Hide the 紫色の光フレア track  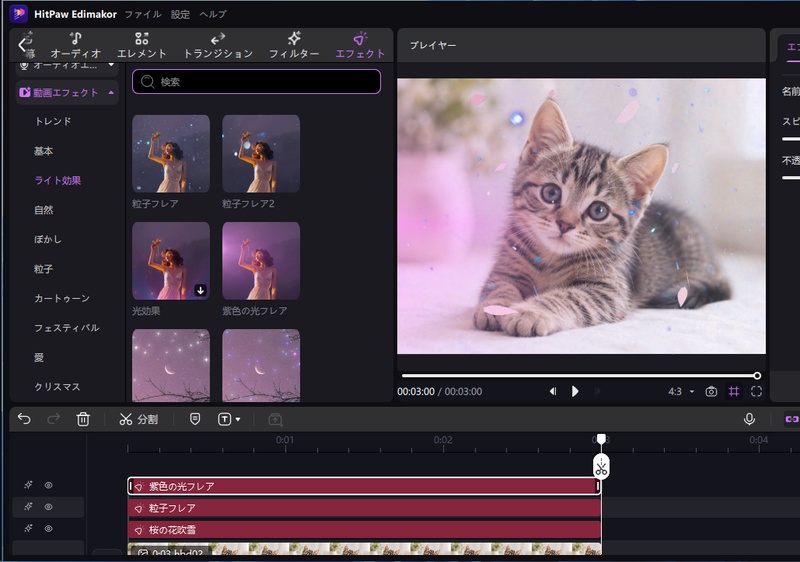click(x=48, y=486)
